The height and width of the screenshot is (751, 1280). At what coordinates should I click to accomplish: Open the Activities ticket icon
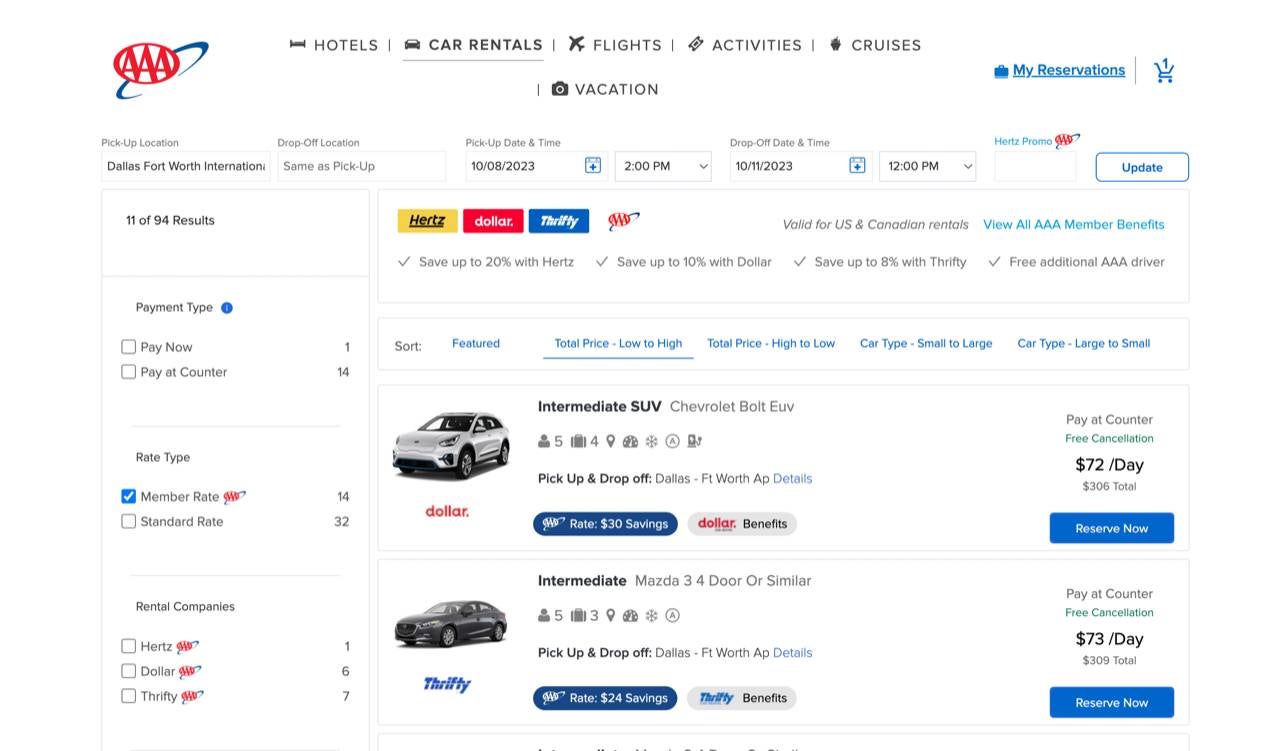tap(695, 44)
